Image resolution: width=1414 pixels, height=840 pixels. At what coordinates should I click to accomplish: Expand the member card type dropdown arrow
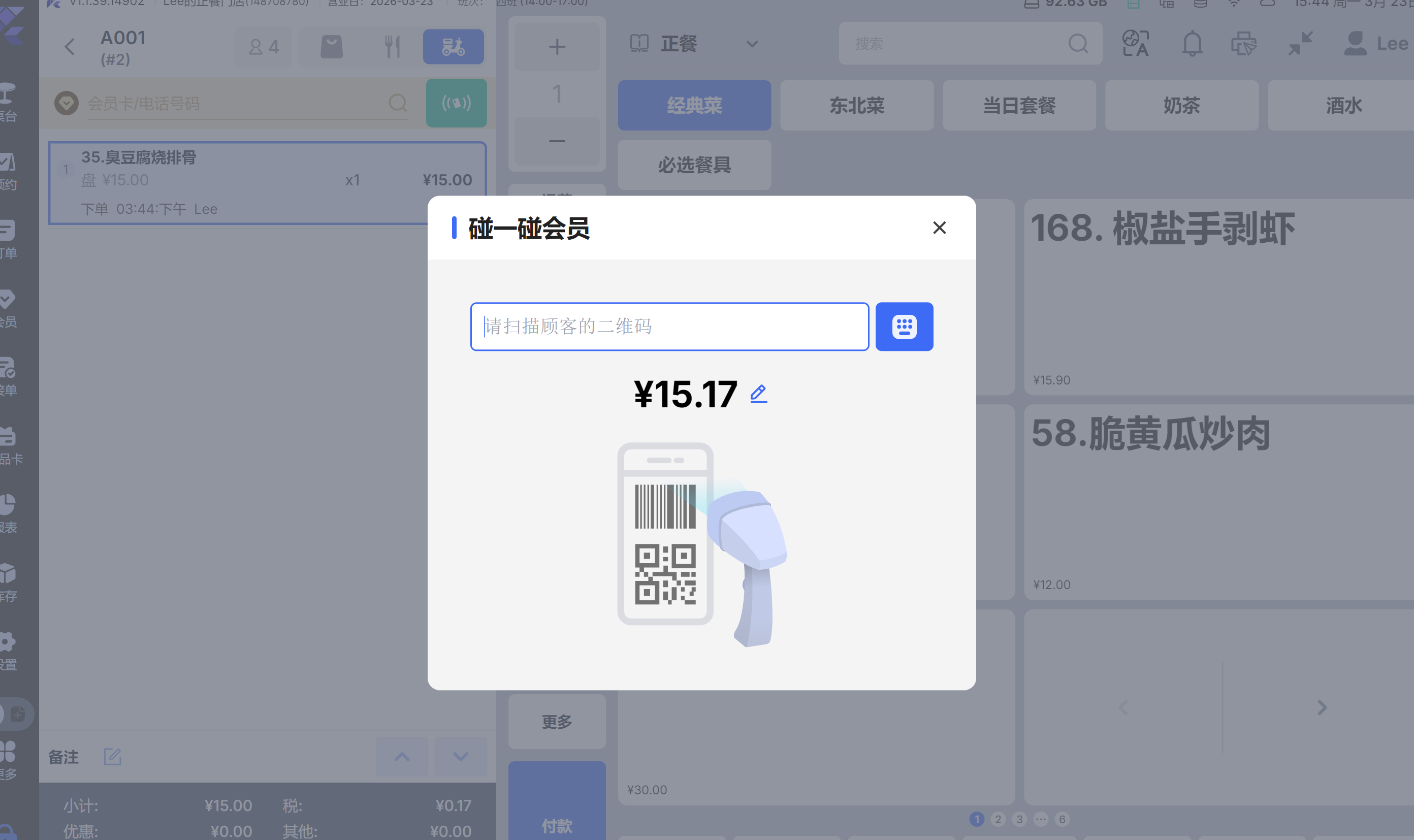[66, 103]
